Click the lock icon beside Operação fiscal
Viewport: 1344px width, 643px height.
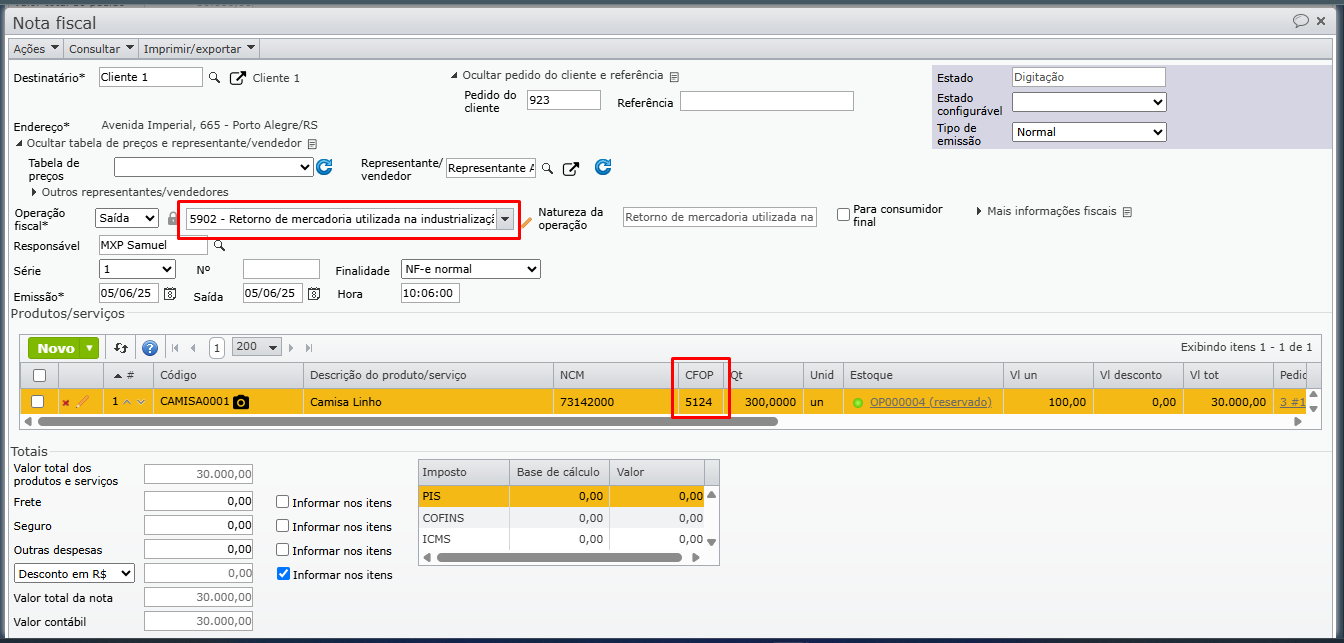coord(172,218)
